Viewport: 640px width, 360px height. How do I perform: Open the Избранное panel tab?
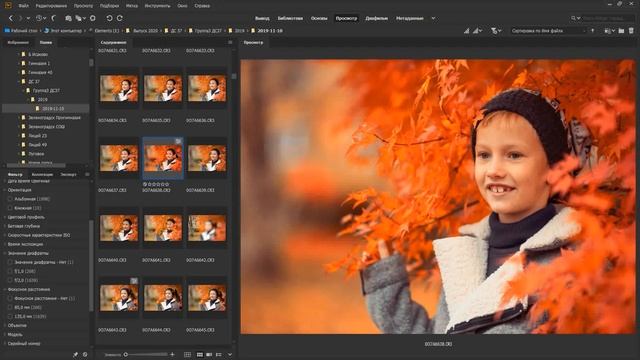18,42
